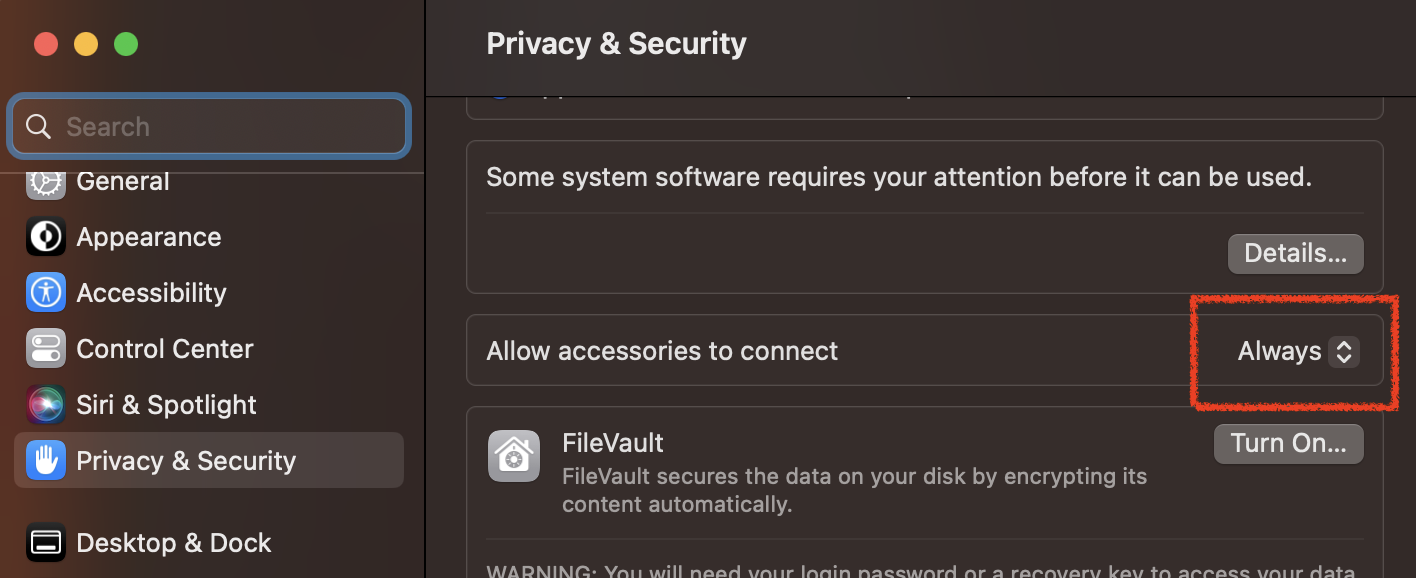Image resolution: width=1416 pixels, height=578 pixels.
Task: Open the Allow accessories to connect dropdown
Action: click(x=1298, y=352)
